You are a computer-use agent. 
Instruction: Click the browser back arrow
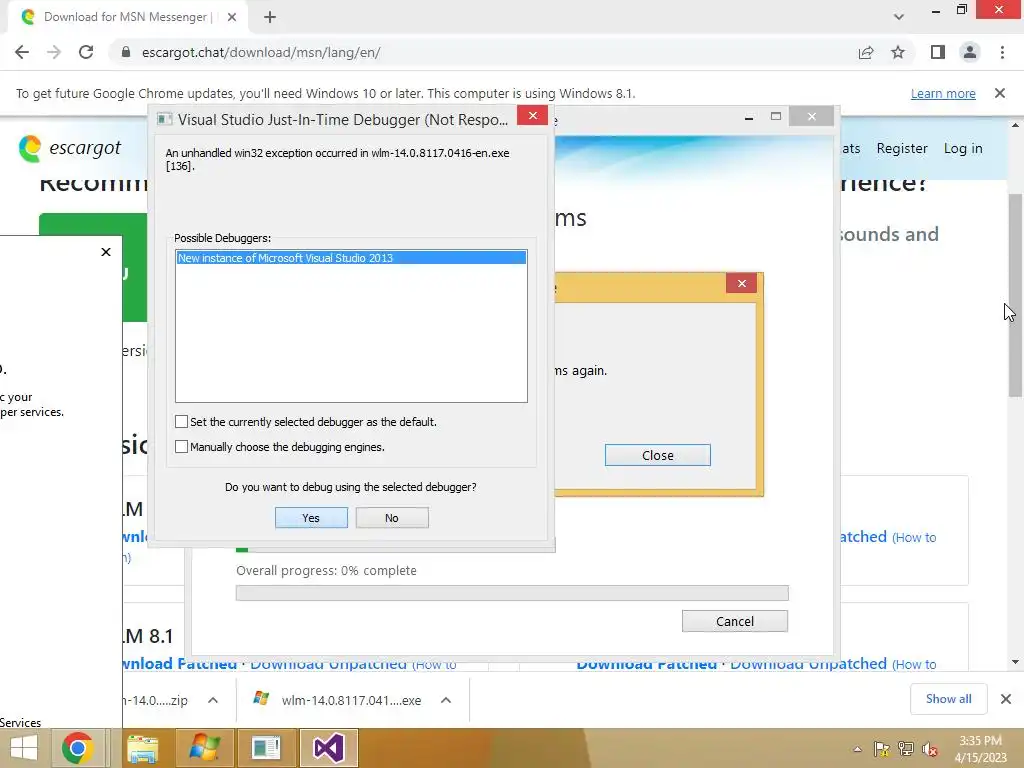click(22, 52)
